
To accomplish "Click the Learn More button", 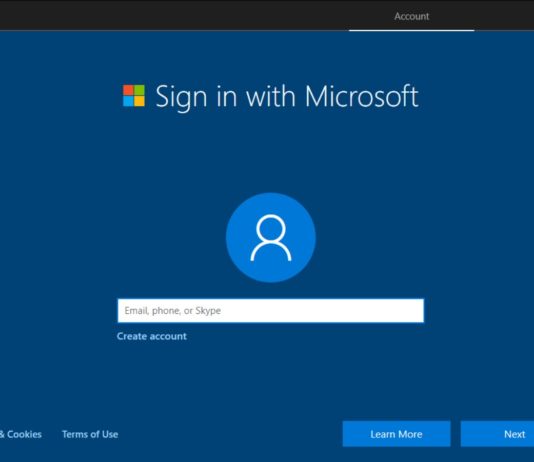I will tap(396, 434).
